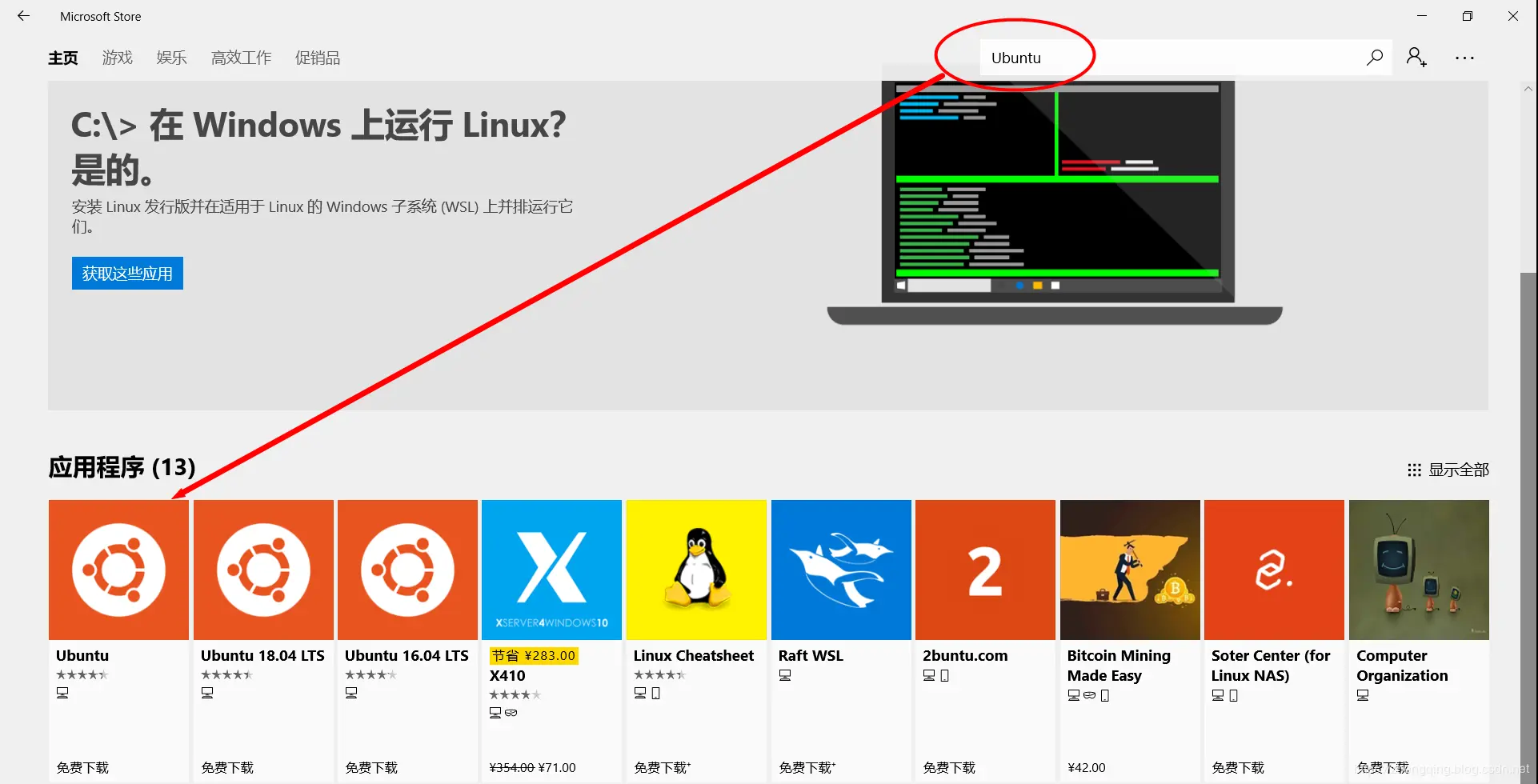Click the PC device icon under Ubuntu 16.04 LTS
Screen dimensions: 1538x784
coord(351,693)
